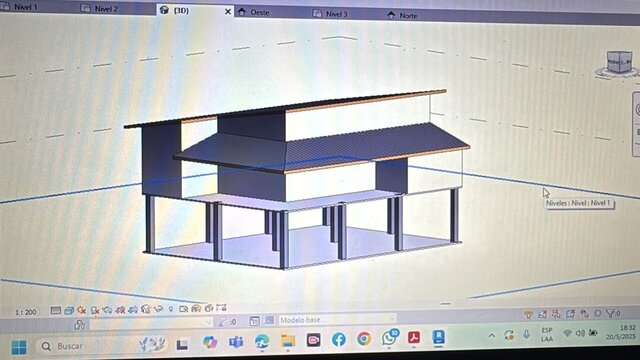
Task: Toggle Select Elements by Face
Action: (570, 313)
